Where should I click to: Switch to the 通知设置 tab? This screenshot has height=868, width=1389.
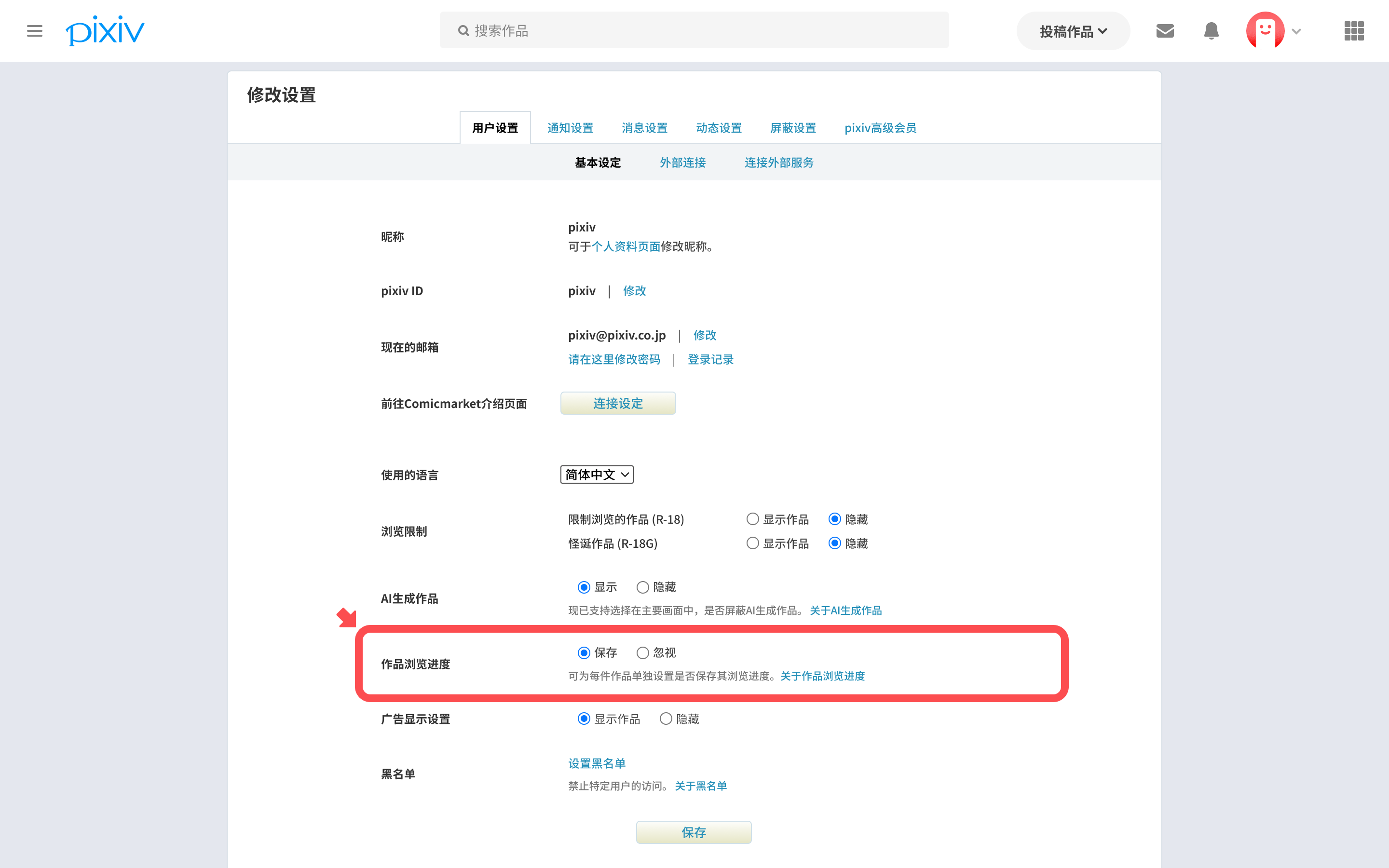click(570, 127)
